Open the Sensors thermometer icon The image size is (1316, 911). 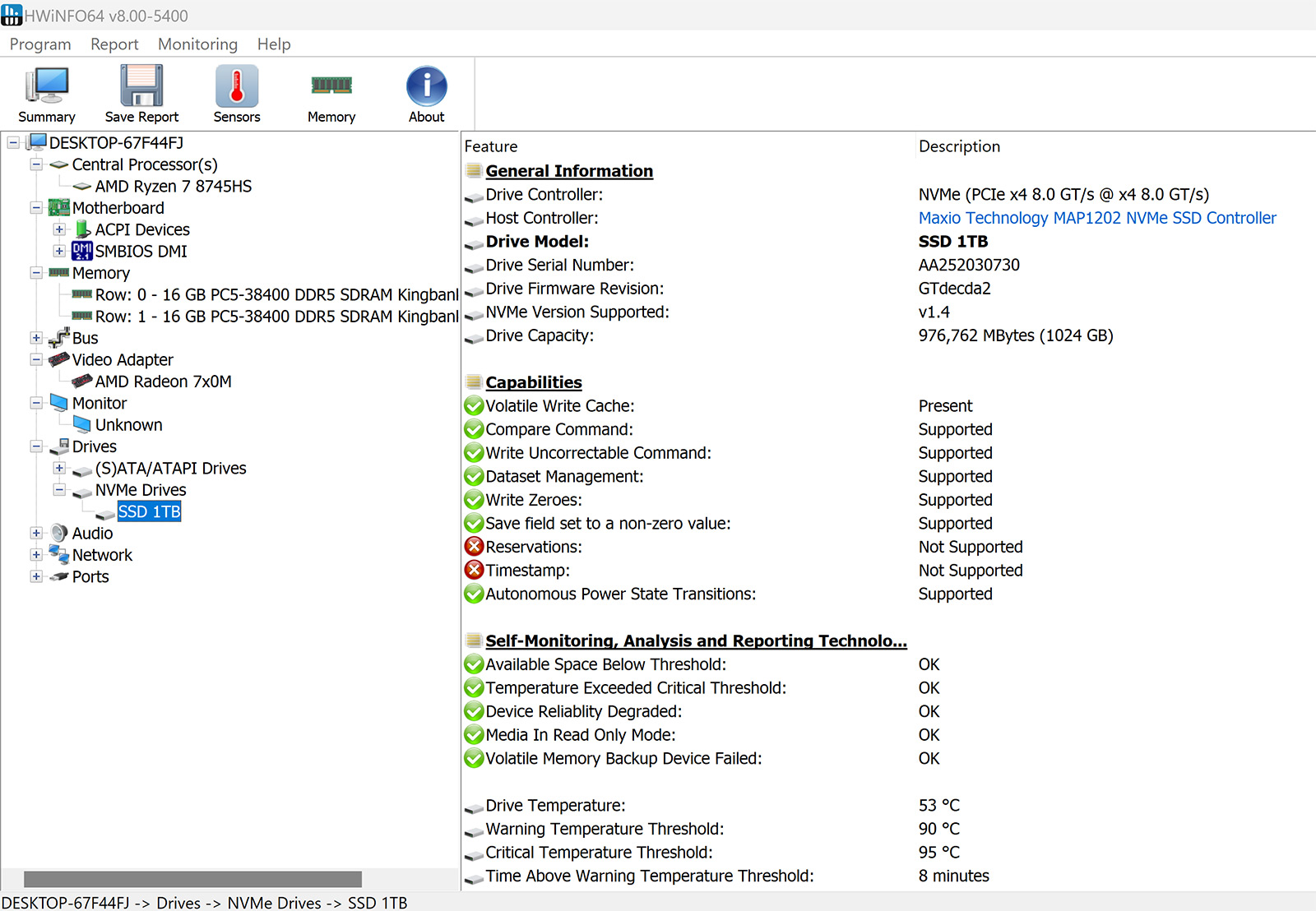237,86
